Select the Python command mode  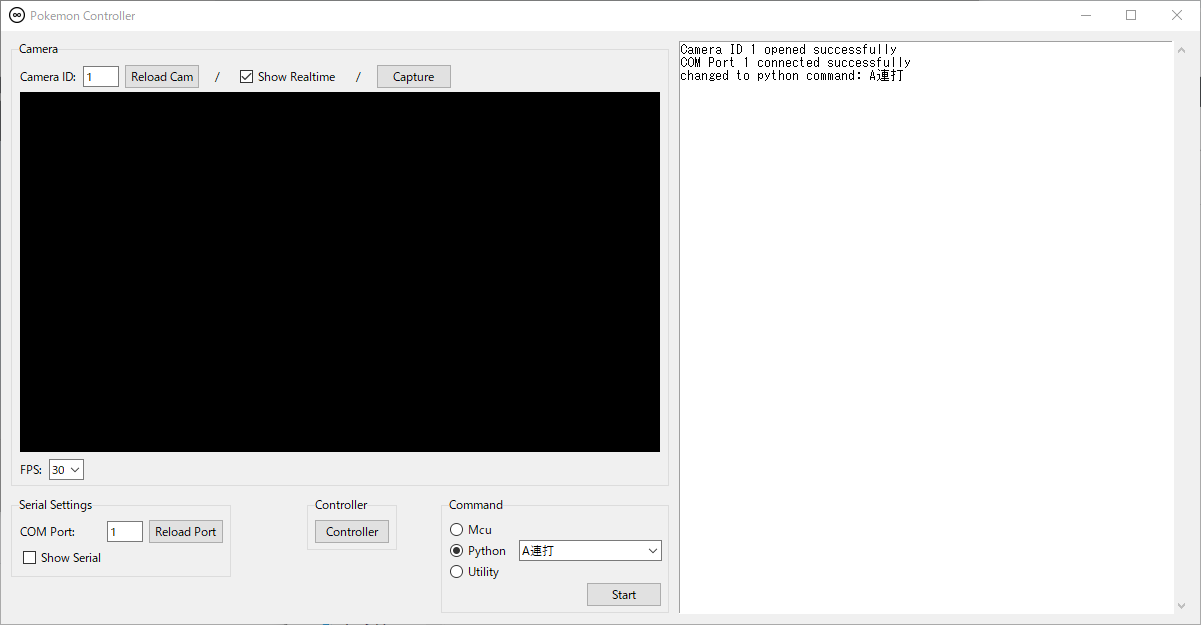(456, 550)
